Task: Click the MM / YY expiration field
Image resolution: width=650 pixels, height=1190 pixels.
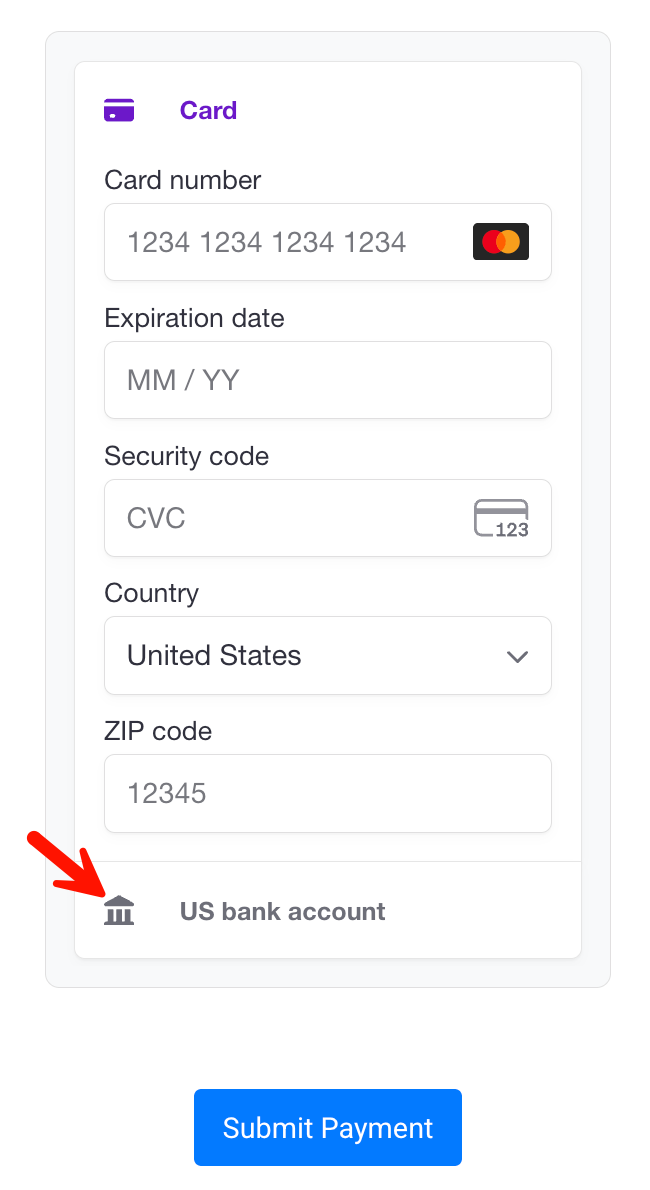Action: (x=327, y=380)
